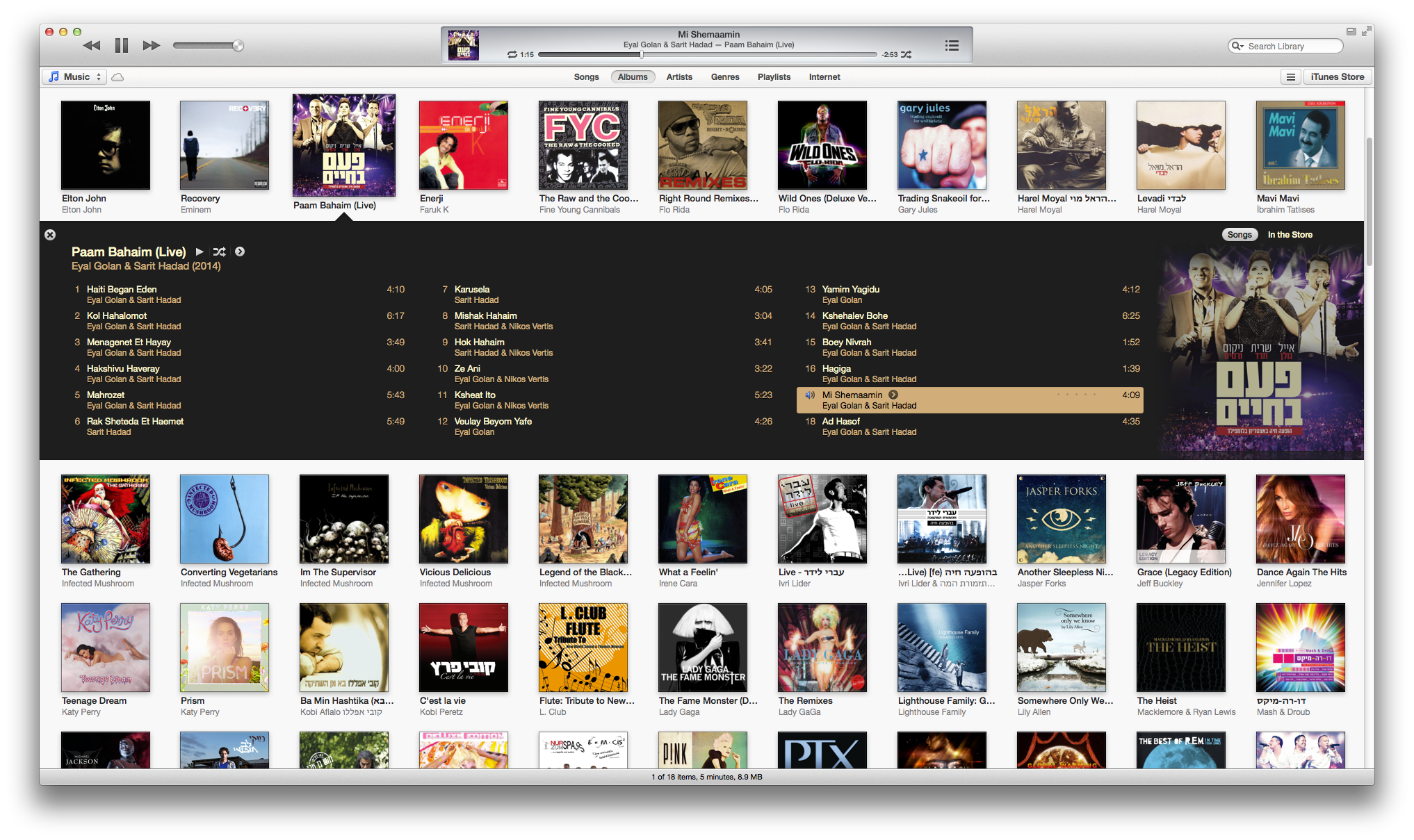1414x840 pixels.
Task: Open album options arrow beside Paam Bahaim title
Action: pyautogui.click(x=240, y=252)
